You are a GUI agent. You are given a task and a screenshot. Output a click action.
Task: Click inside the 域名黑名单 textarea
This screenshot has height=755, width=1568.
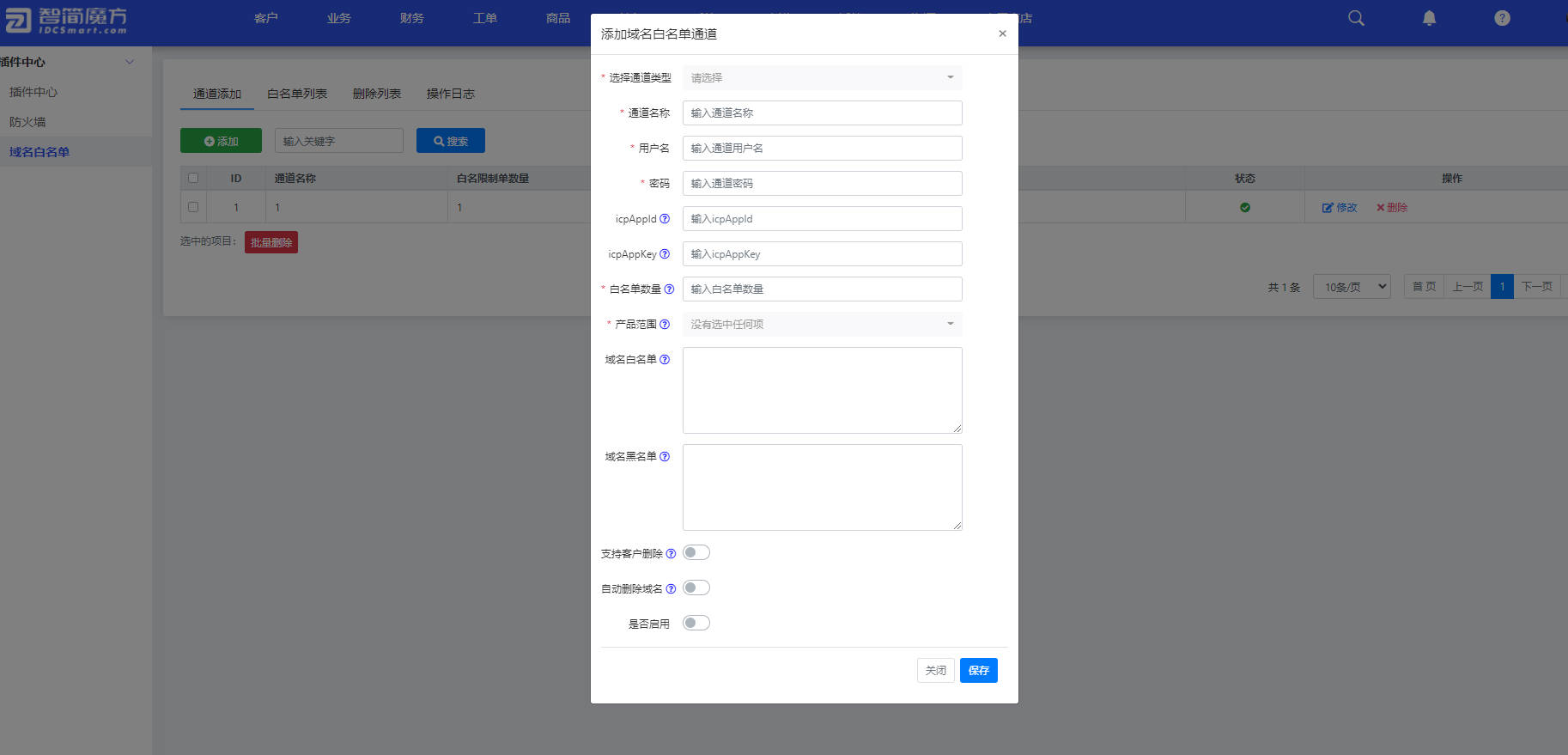tap(823, 487)
